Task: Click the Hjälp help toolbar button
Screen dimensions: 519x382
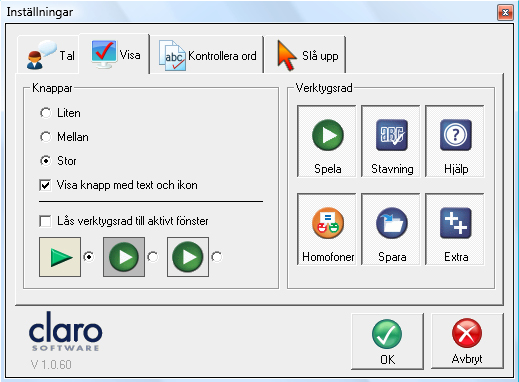Action: [x=455, y=141]
